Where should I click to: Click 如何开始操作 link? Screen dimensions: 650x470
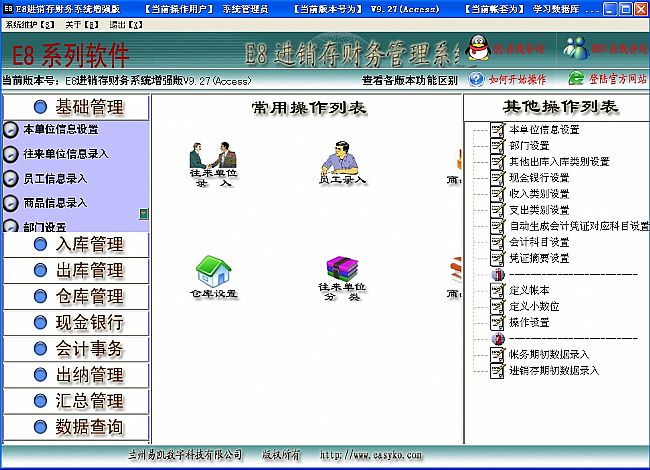517,79
